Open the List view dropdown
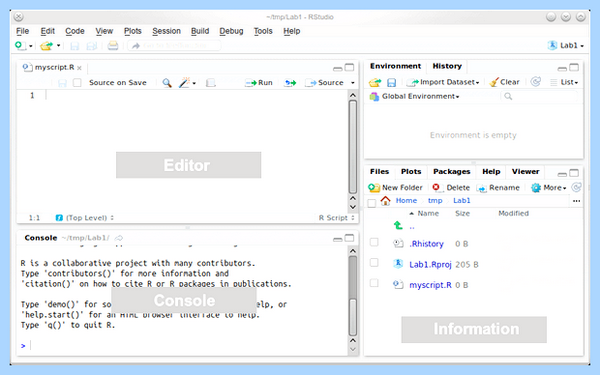Viewport: 600px width, 375px height. [564, 82]
